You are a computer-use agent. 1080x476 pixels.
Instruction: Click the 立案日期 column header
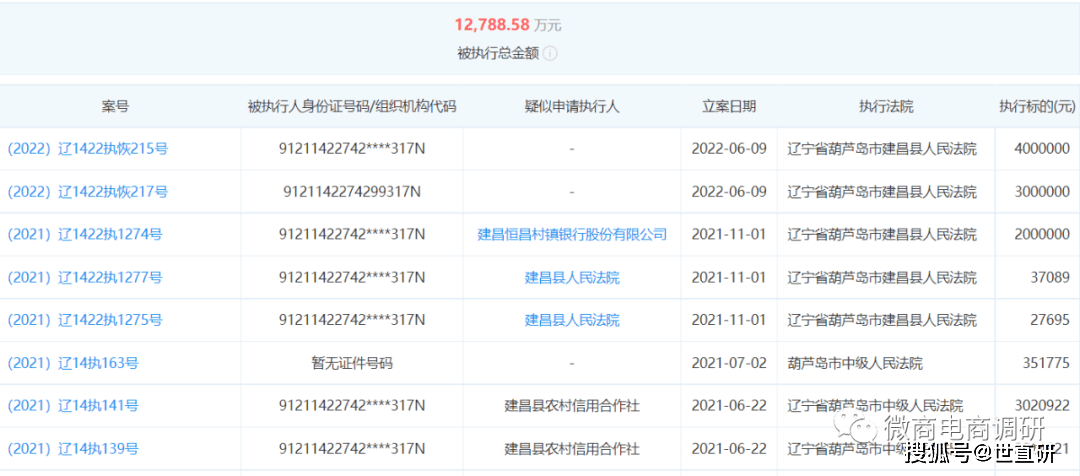click(x=729, y=106)
